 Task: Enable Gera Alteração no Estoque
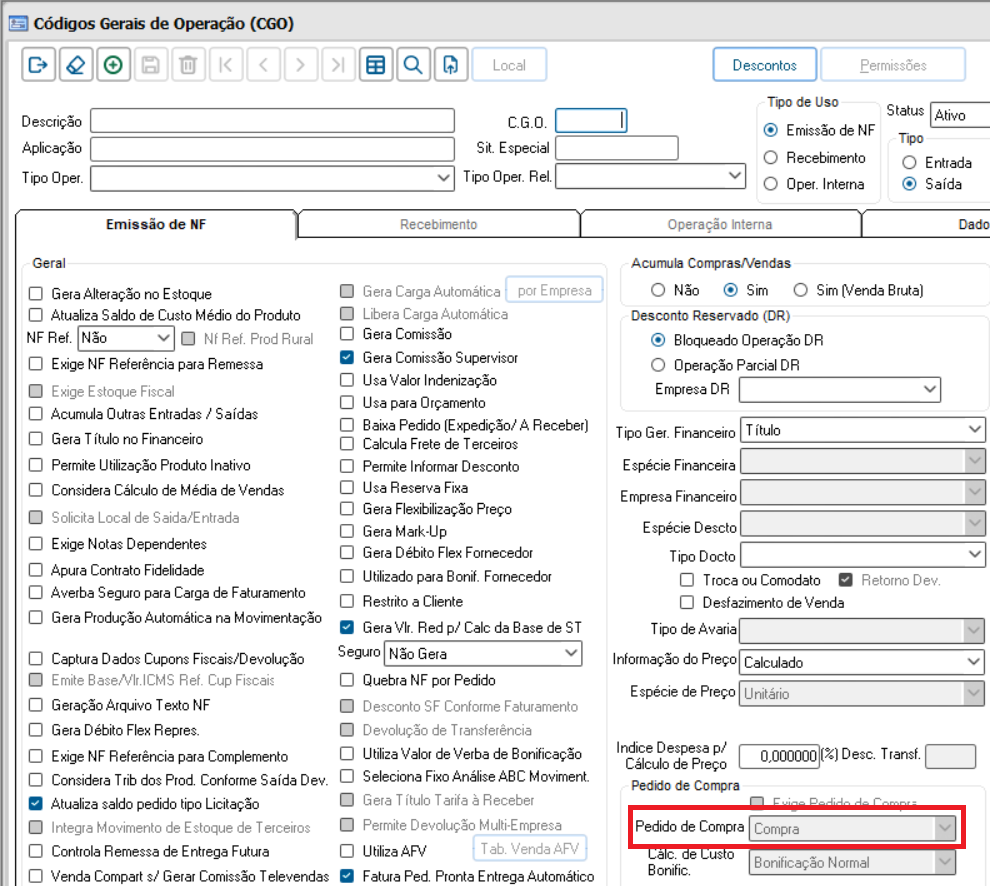[x=36, y=294]
